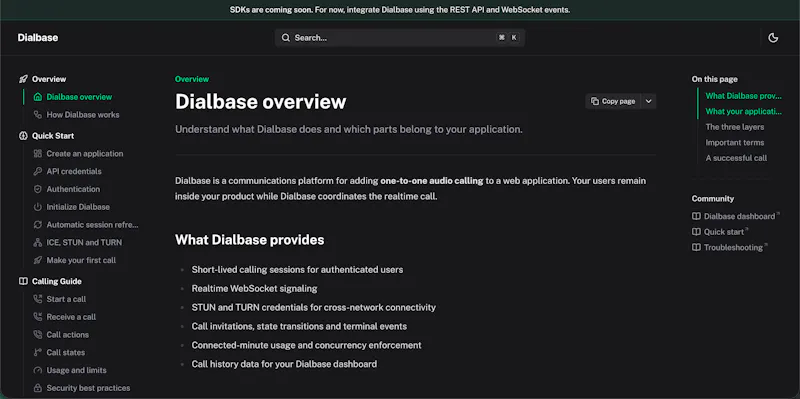Open the Search field
Image resolution: width=800 pixels, height=399 pixels.
pos(399,38)
